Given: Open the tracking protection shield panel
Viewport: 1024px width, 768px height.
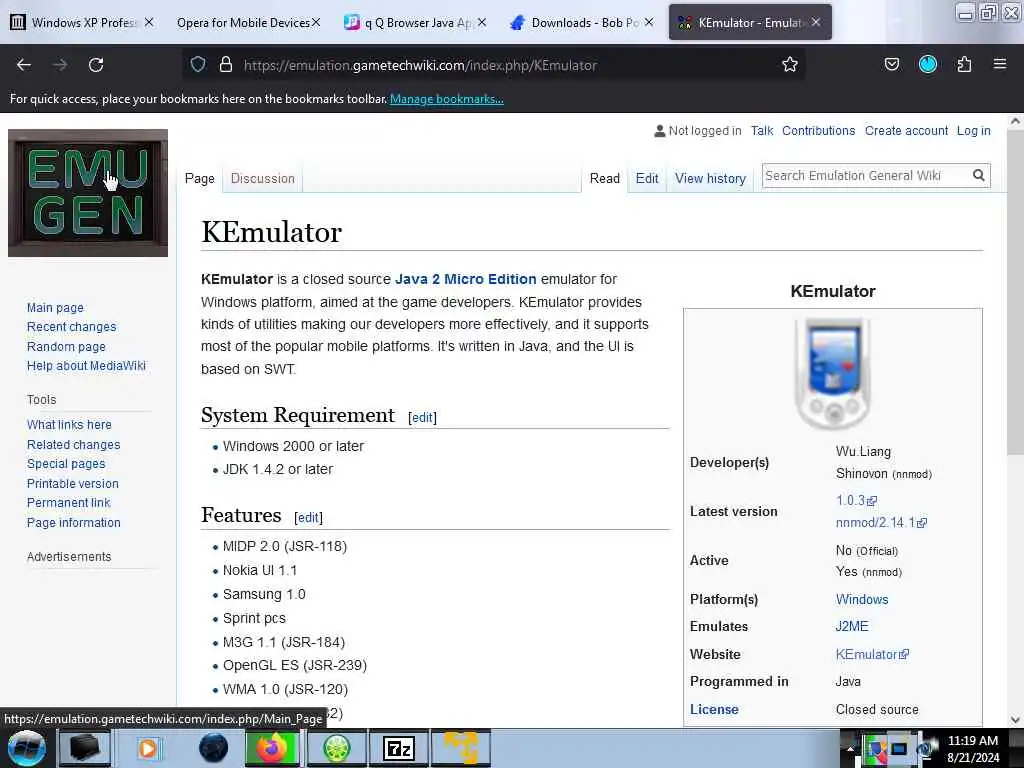Looking at the screenshot, I should click(x=198, y=65).
